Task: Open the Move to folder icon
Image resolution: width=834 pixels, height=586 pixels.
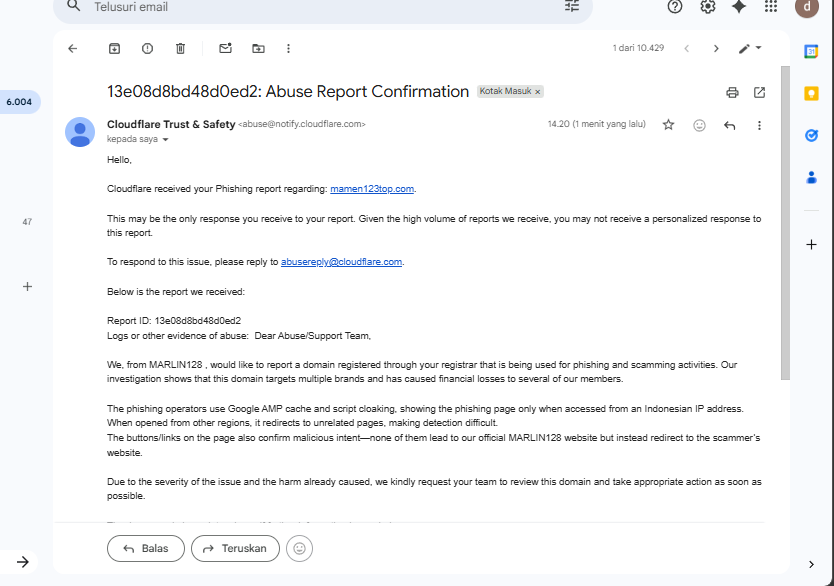Action: click(258, 48)
